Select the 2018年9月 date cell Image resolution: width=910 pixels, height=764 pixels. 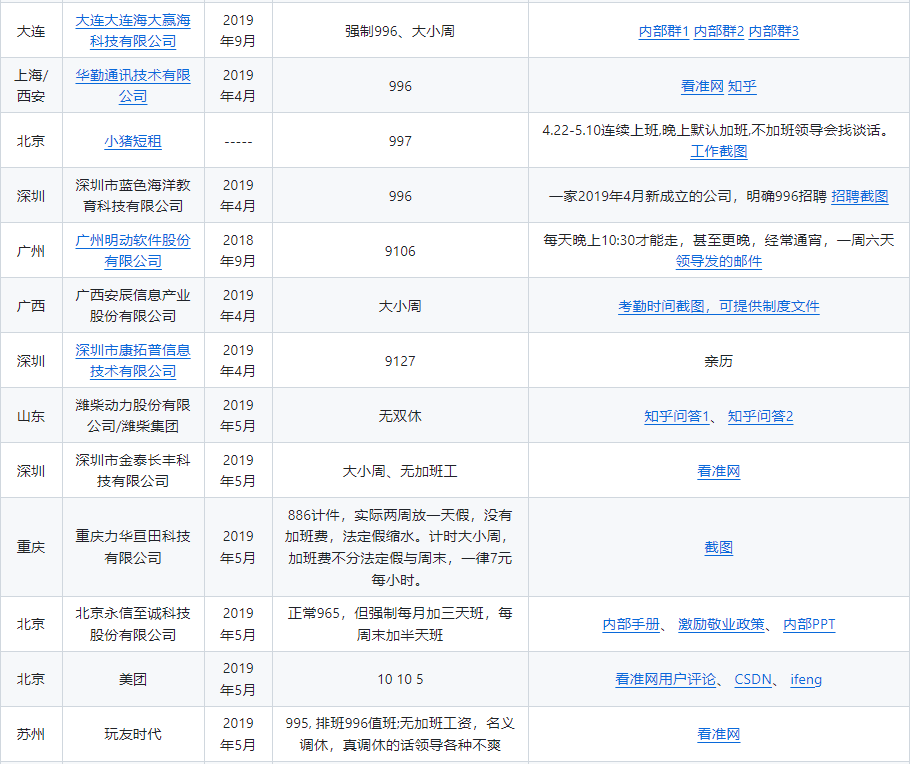pos(239,250)
